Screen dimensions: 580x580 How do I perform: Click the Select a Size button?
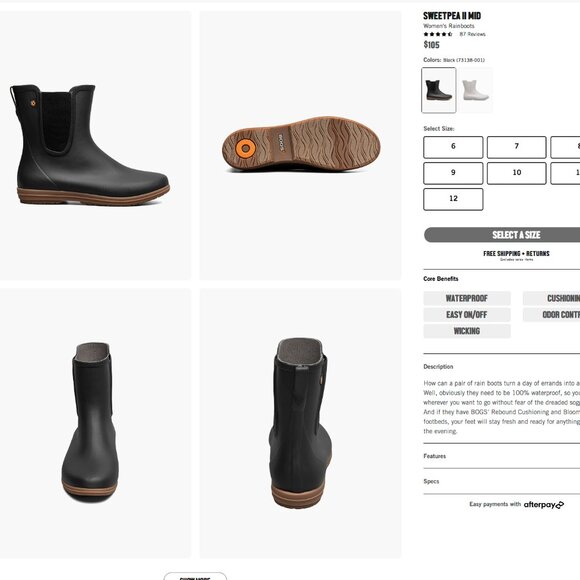[502, 235]
